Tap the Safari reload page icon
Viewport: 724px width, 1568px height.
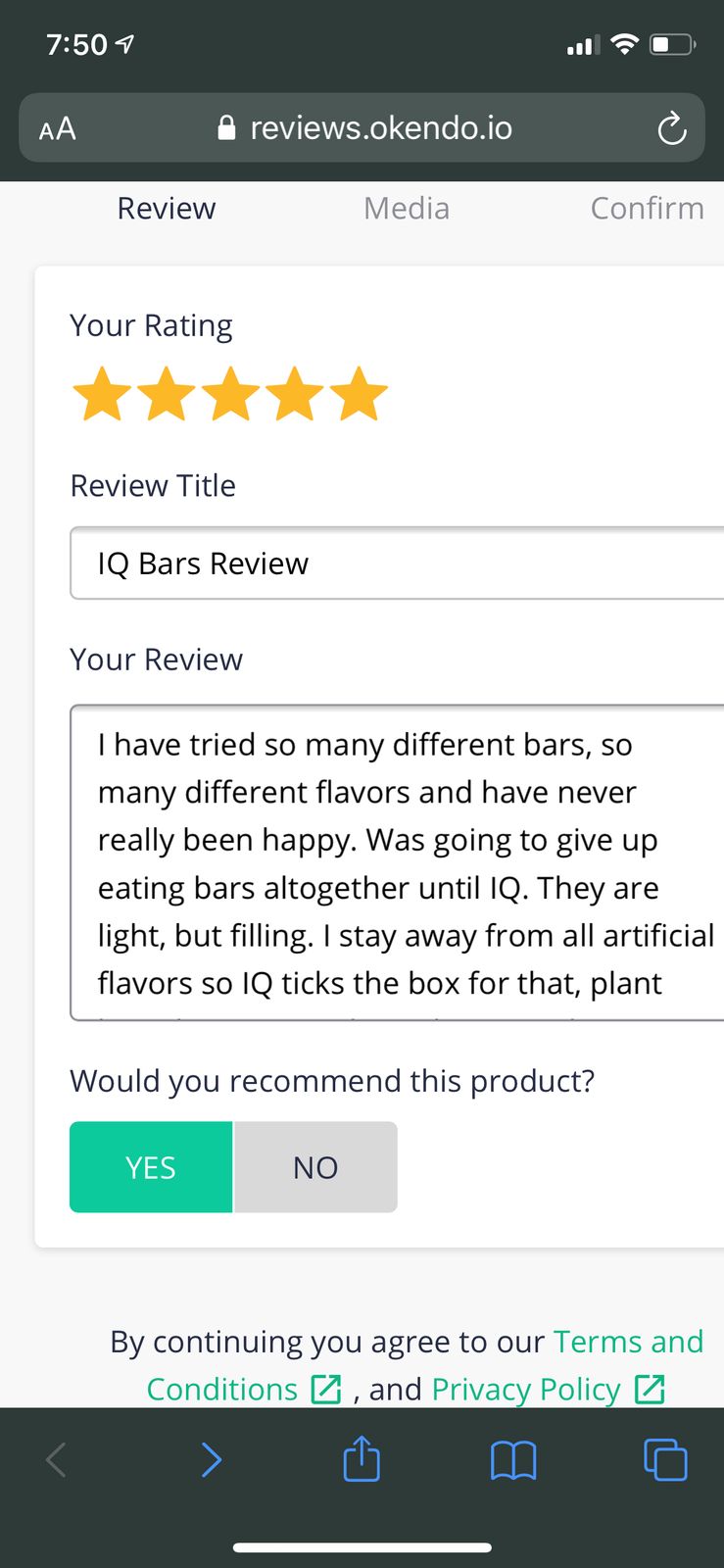[671, 128]
